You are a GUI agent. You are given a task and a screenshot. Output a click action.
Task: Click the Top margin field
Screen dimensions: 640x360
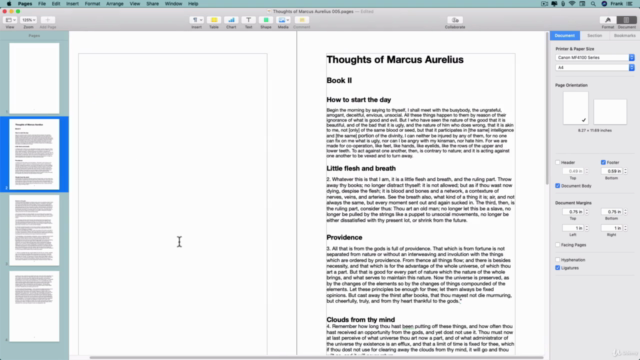(573, 211)
